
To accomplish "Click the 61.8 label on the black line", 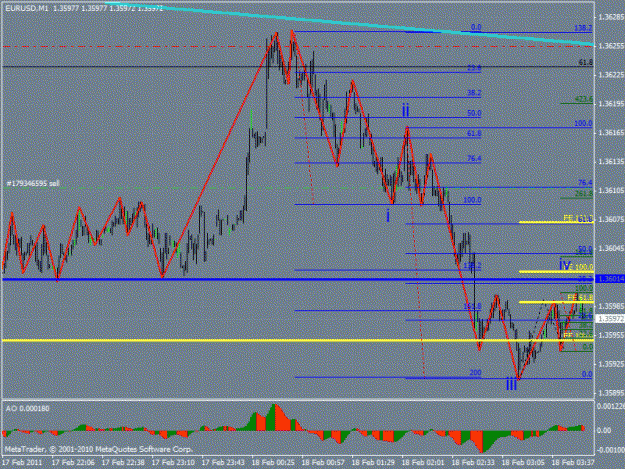I will (x=586, y=62).
